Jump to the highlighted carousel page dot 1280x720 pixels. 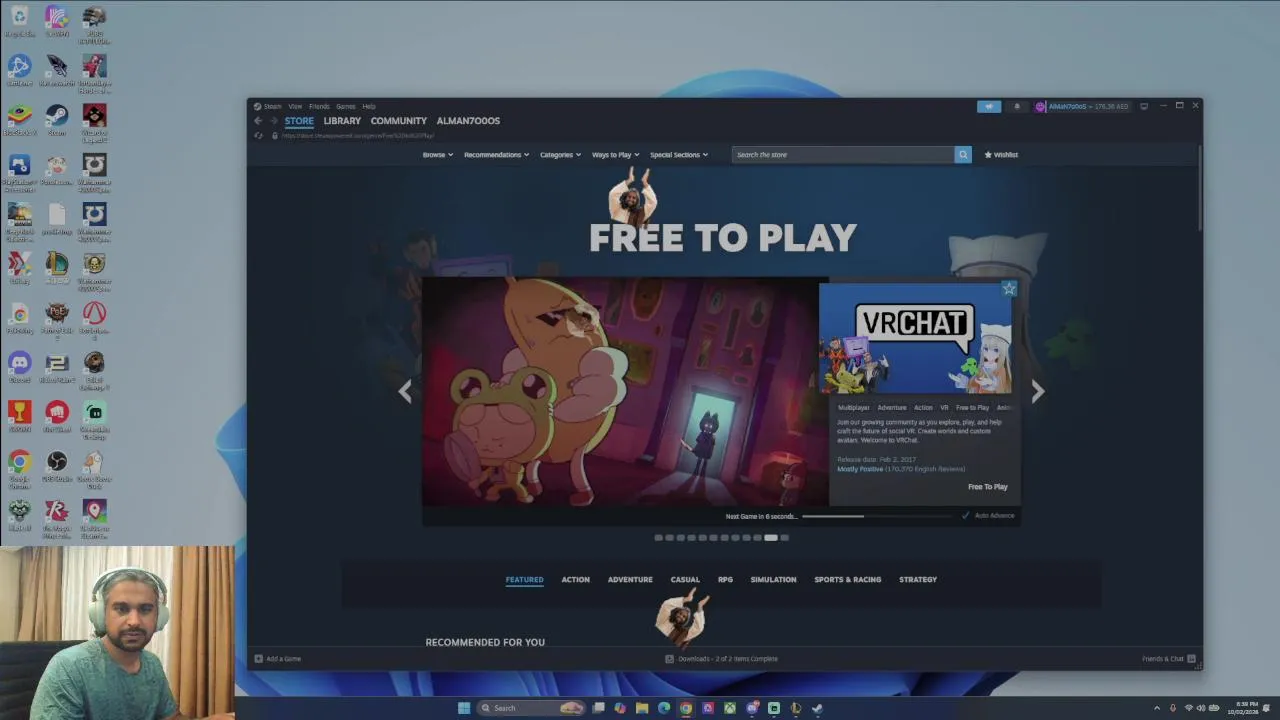(x=771, y=538)
